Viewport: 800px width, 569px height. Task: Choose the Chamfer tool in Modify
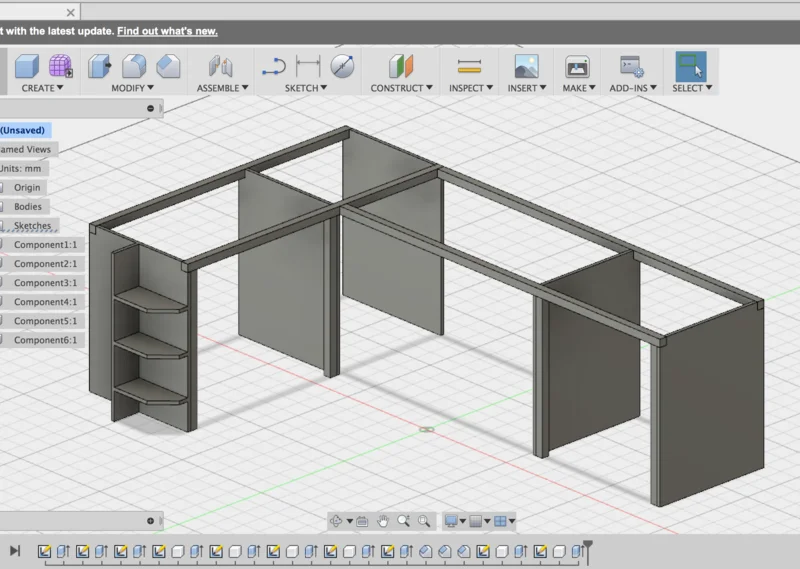click(x=168, y=66)
